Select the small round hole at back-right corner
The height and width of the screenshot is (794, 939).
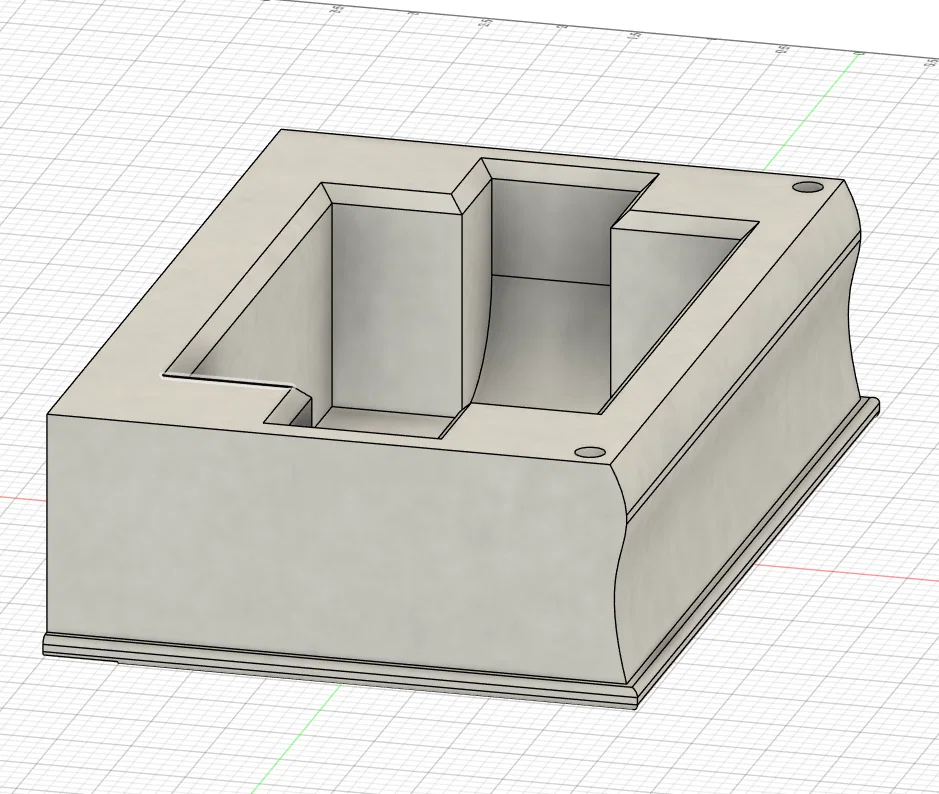tap(808, 187)
